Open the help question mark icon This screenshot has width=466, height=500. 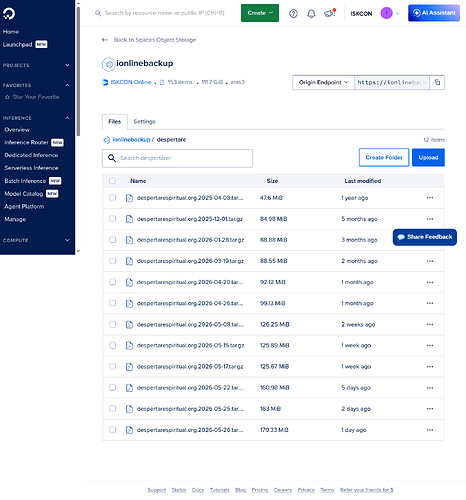click(x=293, y=14)
